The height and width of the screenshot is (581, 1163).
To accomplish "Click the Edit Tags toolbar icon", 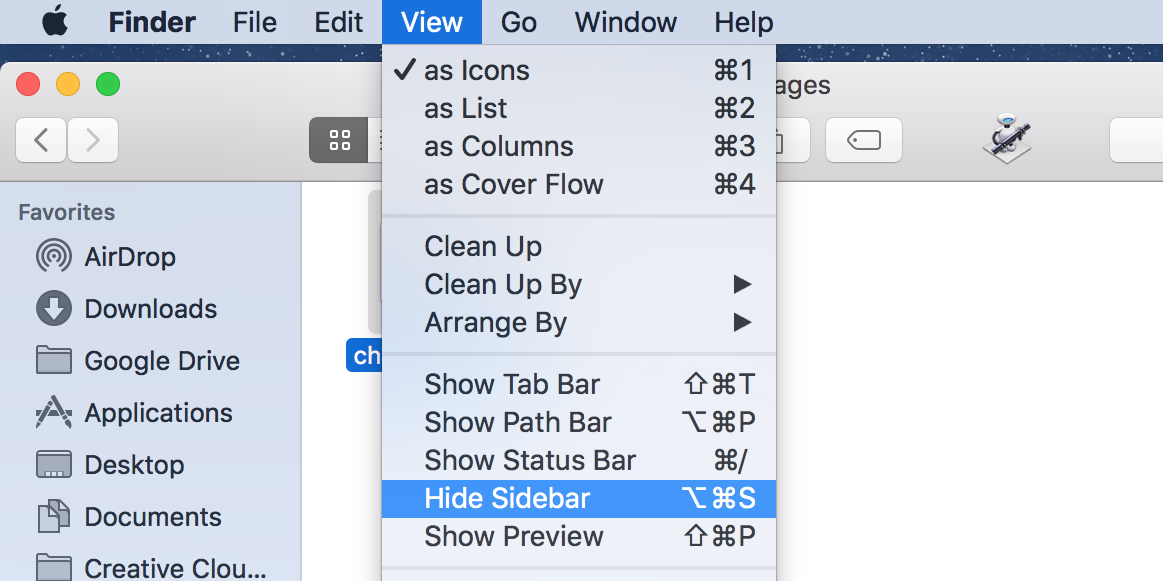I will coord(863,141).
